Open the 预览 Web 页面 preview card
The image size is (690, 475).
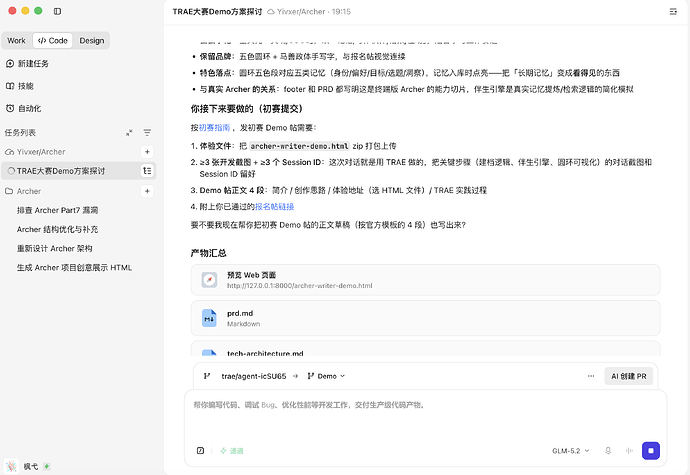[425, 280]
